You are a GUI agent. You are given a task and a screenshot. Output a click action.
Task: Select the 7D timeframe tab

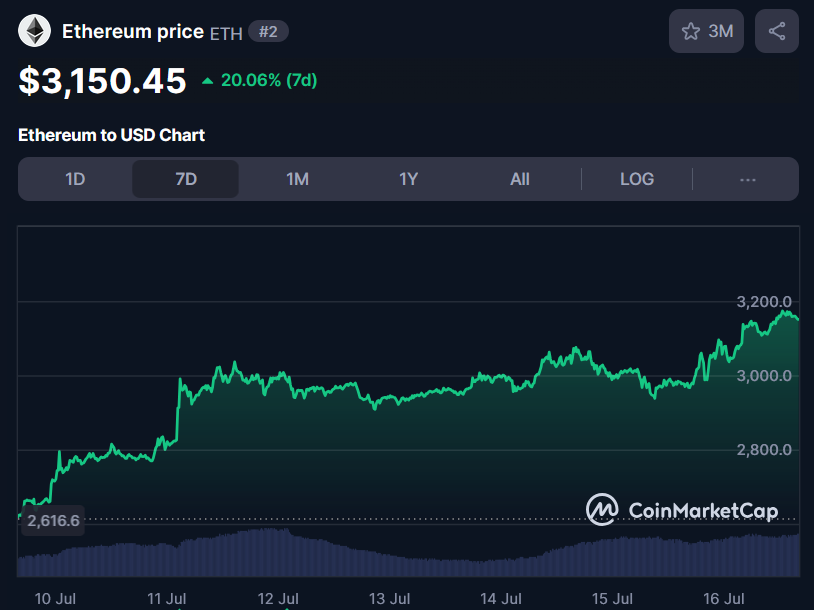click(185, 179)
